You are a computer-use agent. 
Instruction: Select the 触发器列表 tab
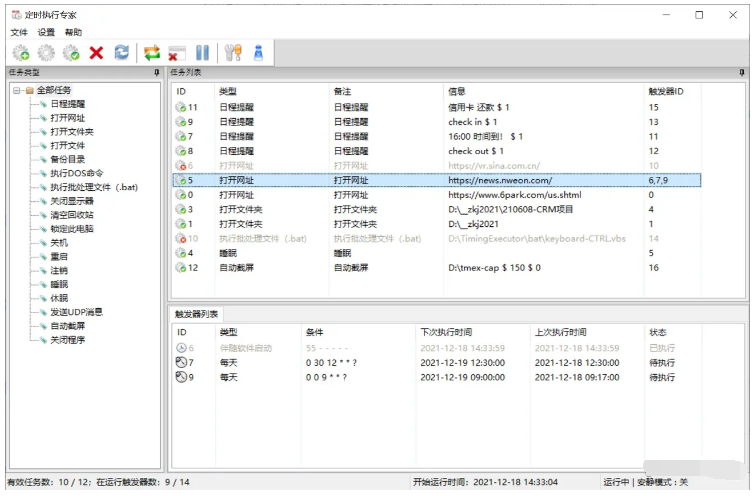(x=195, y=314)
